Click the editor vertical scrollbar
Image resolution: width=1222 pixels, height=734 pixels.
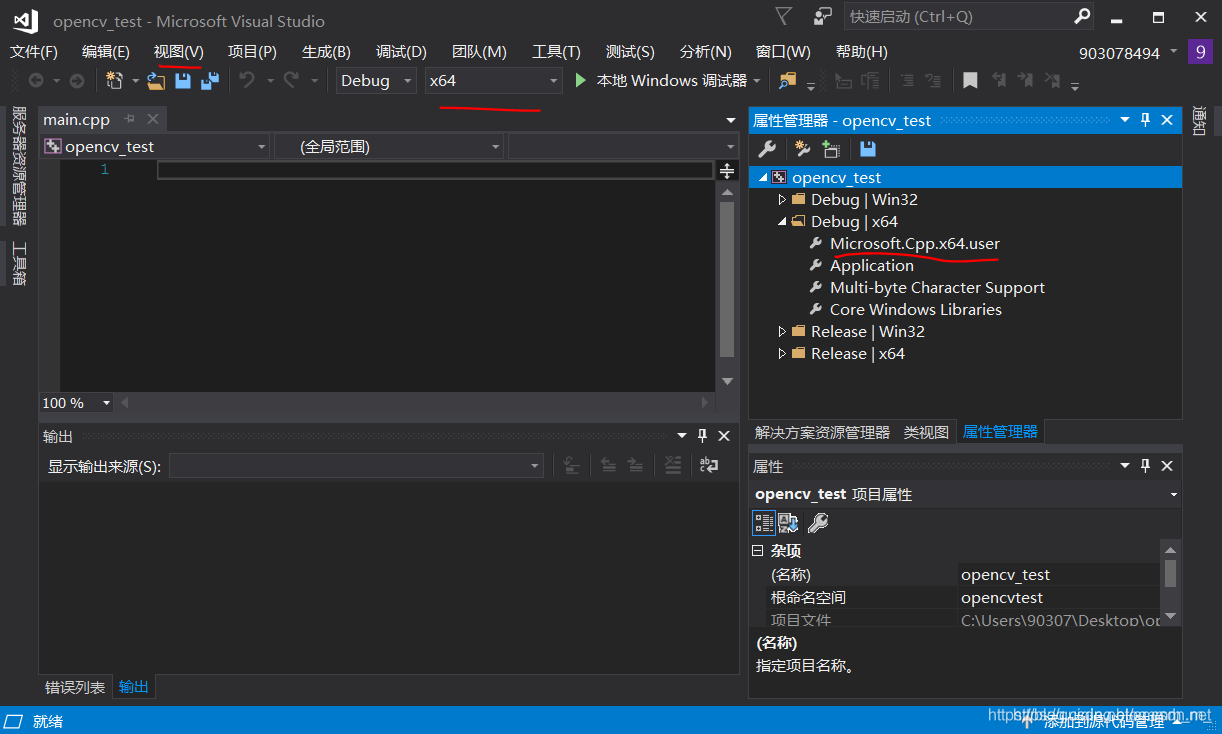728,287
